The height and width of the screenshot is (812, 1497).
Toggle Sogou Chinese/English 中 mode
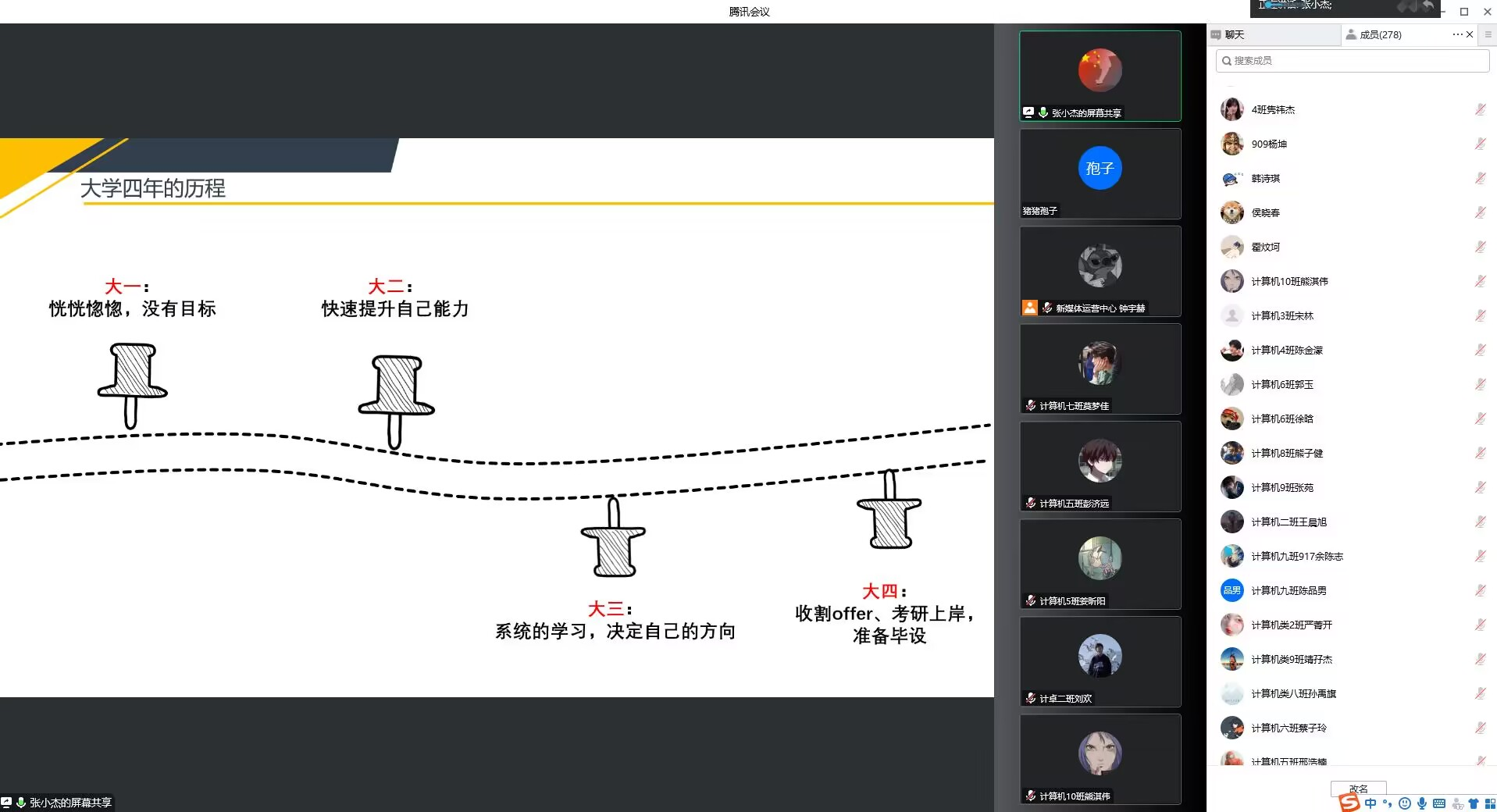click(x=1370, y=803)
